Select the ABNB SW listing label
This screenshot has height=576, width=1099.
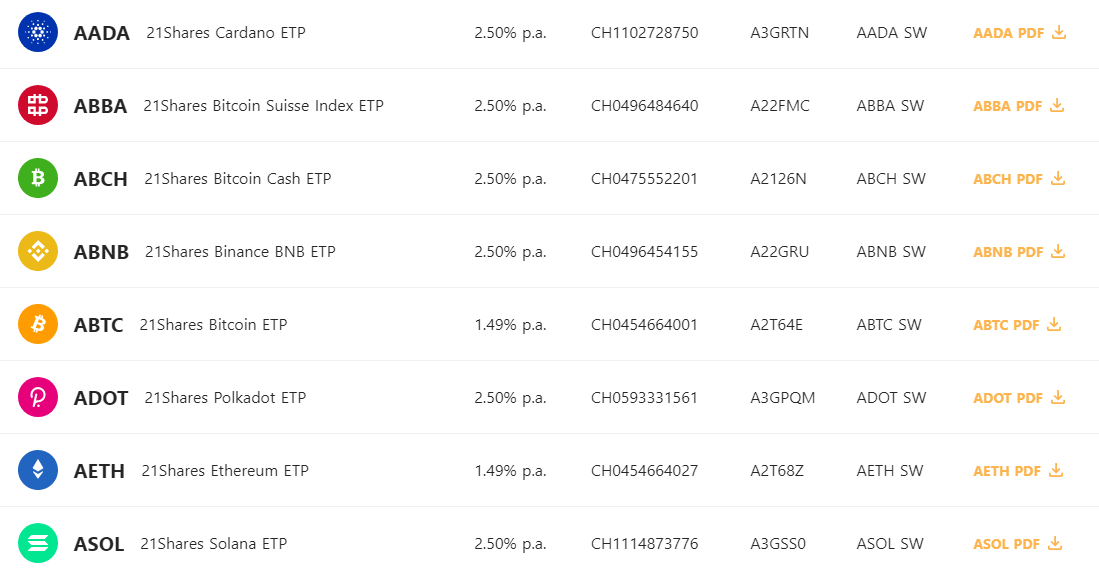pos(890,251)
